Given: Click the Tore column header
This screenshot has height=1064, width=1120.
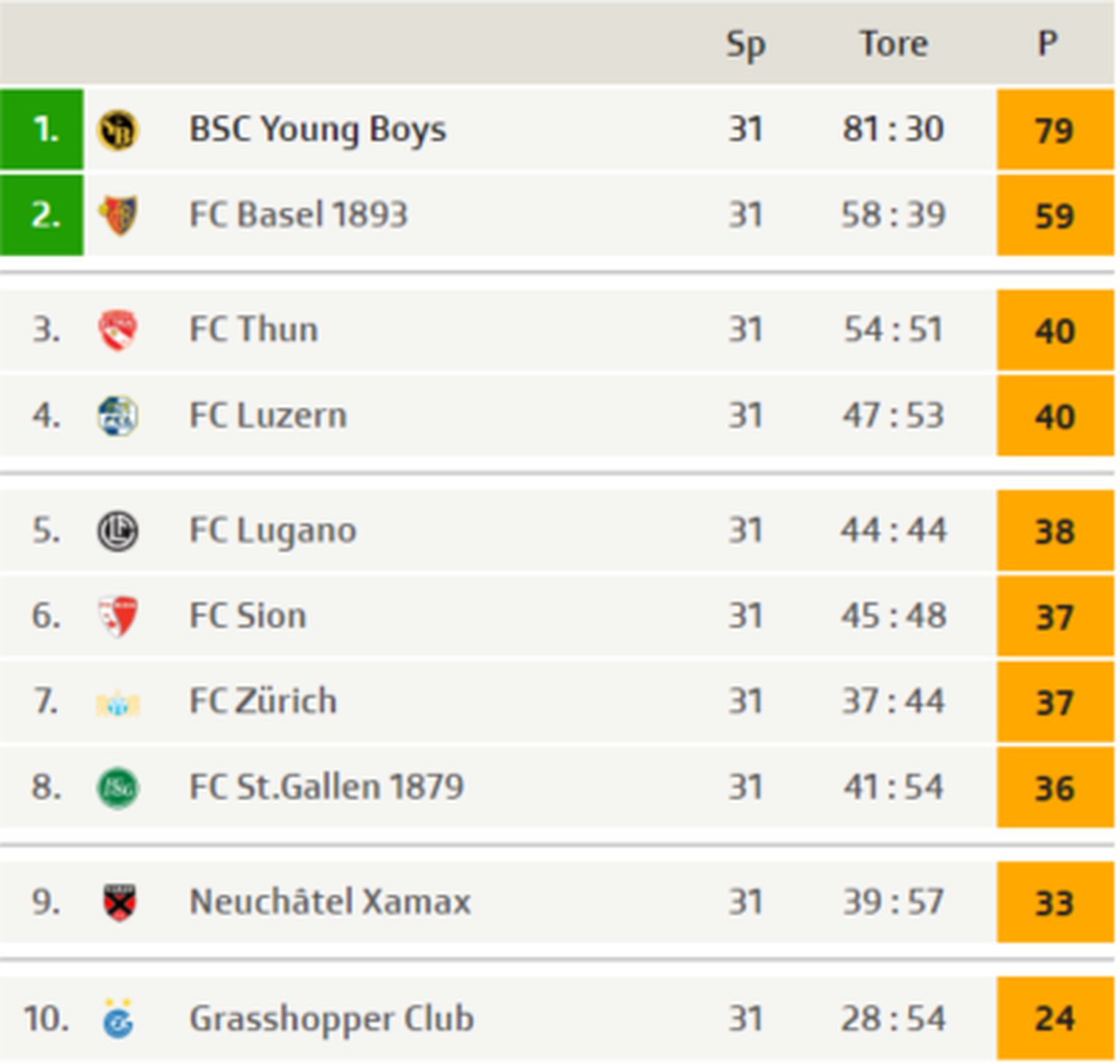Looking at the screenshot, I should pyautogui.click(x=894, y=44).
